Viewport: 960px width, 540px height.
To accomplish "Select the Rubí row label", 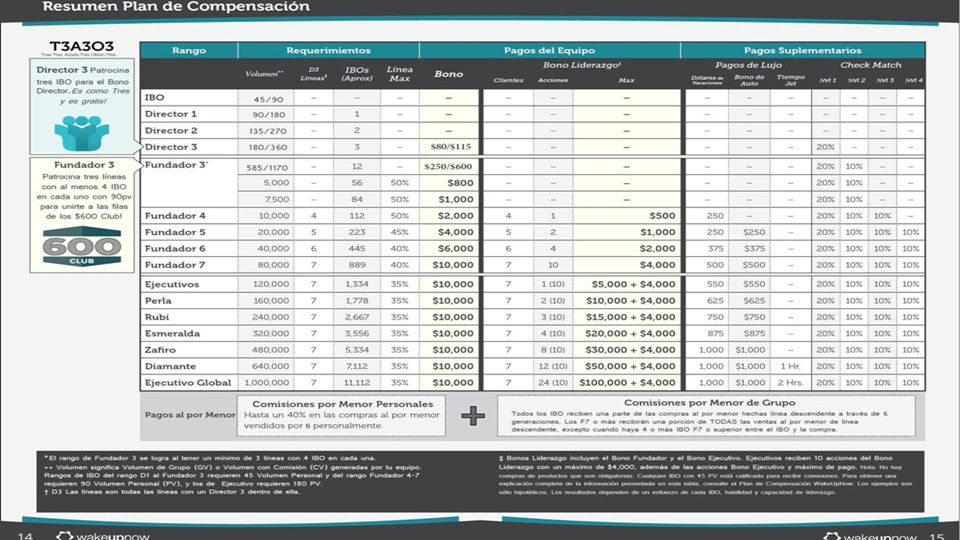I will pyautogui.click(x=157, y=317).
